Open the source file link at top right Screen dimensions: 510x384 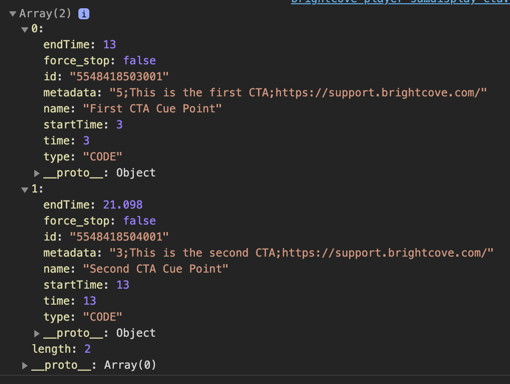400,2
